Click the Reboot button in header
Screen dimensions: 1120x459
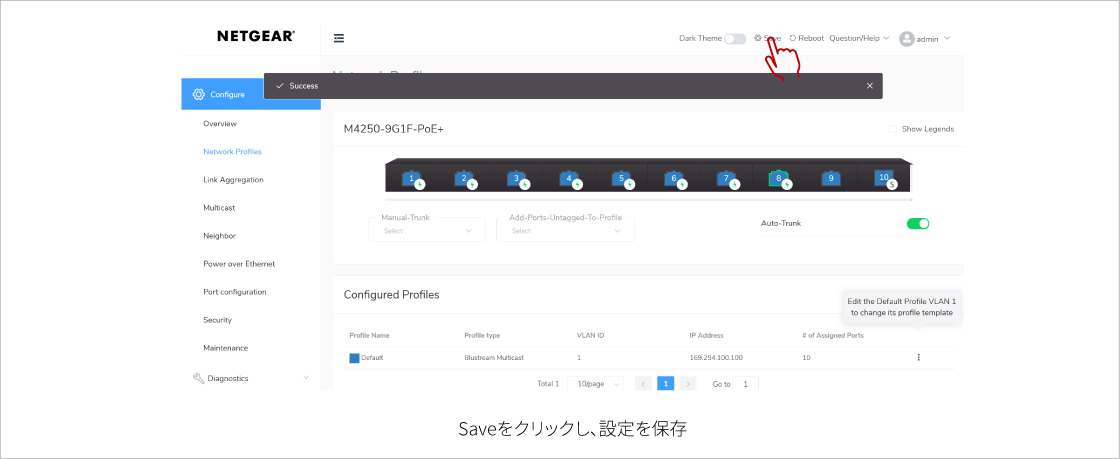(806, 39)
